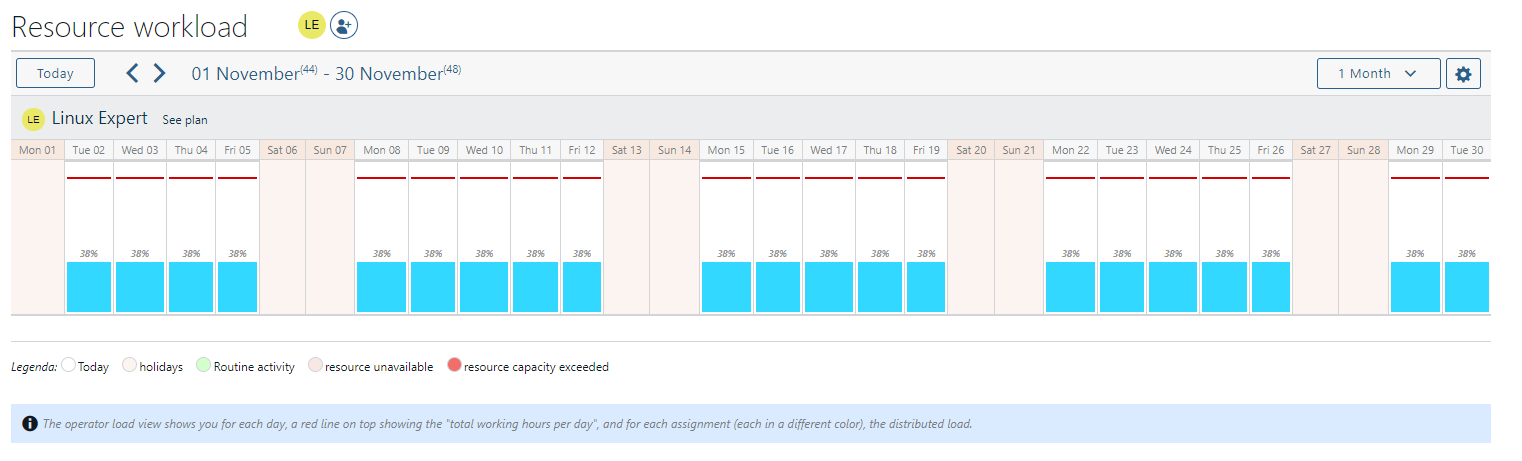The width and height of the screenshot is (1522, 461).
Task: Click the info icon in the blue note
Action: point(30,424)
